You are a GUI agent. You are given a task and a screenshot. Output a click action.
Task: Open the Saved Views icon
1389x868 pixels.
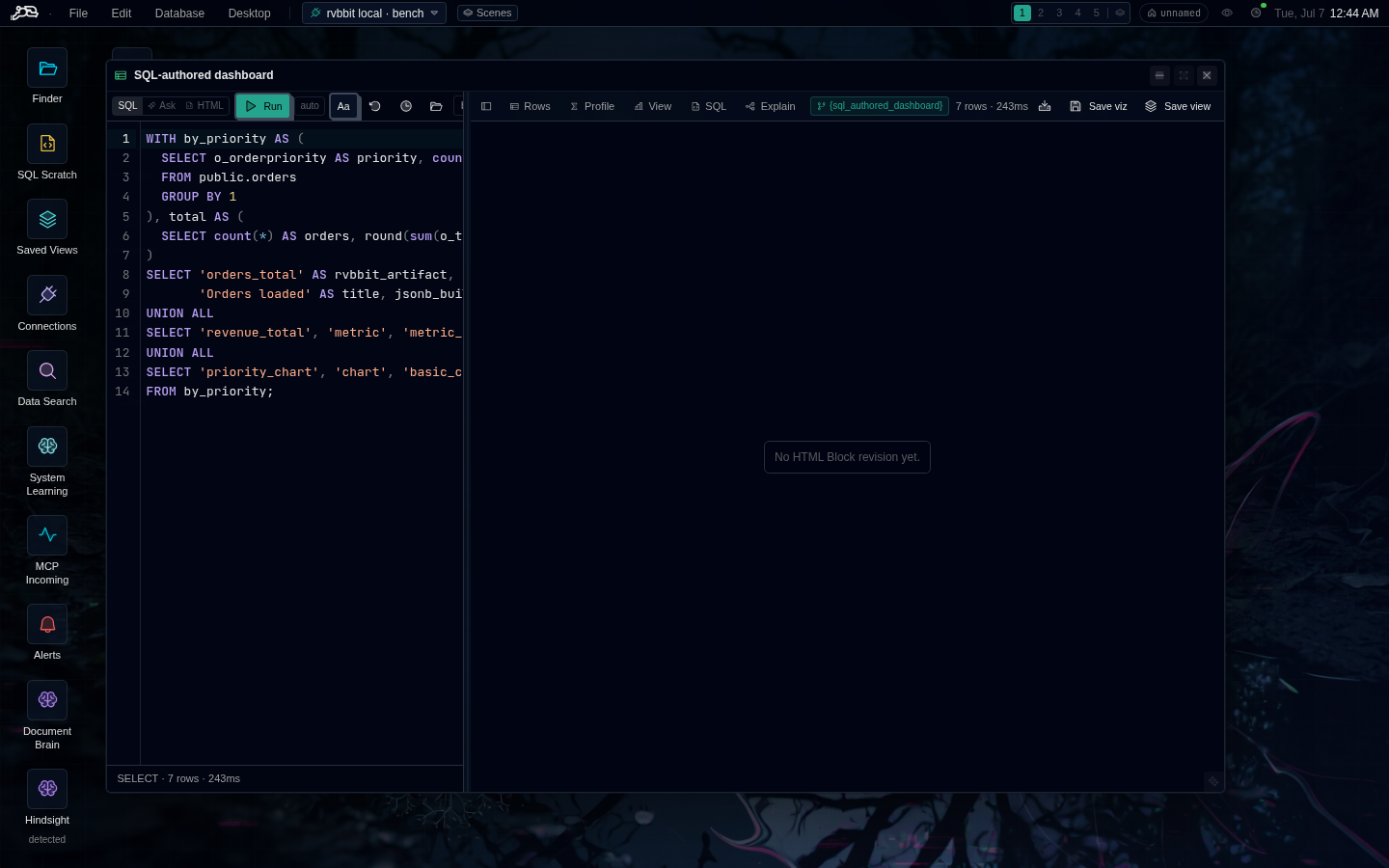click(47, 219)
